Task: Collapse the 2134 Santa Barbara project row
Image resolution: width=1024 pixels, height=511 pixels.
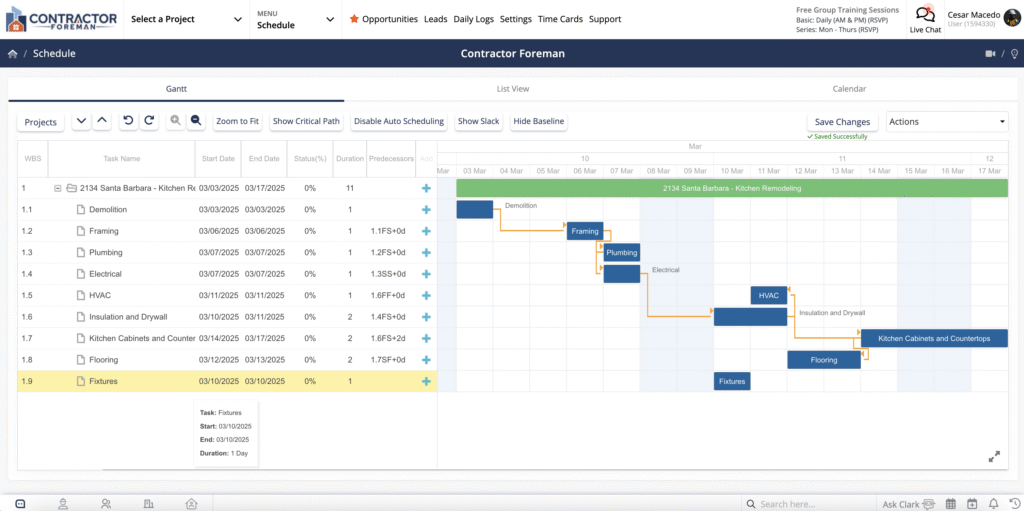Action: 57,188
